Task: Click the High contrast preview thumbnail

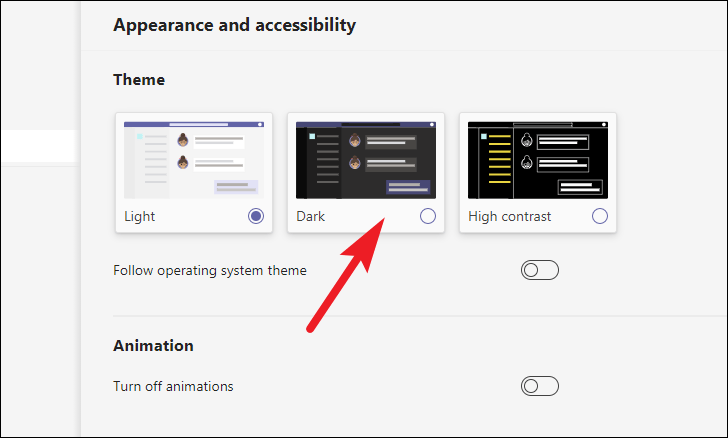Action: [x=538, y=160]
